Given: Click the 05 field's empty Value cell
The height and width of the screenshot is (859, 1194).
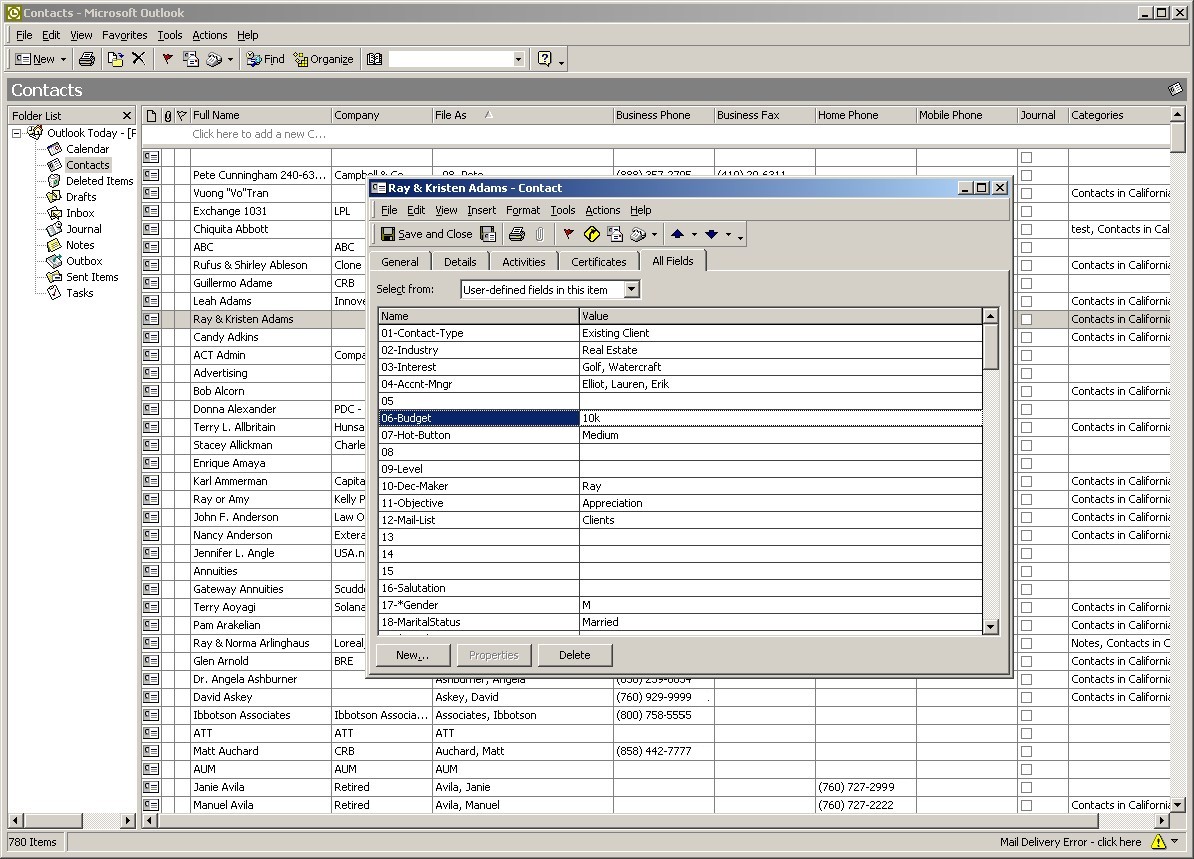Looking at the screenshot, I should [780, 401].
